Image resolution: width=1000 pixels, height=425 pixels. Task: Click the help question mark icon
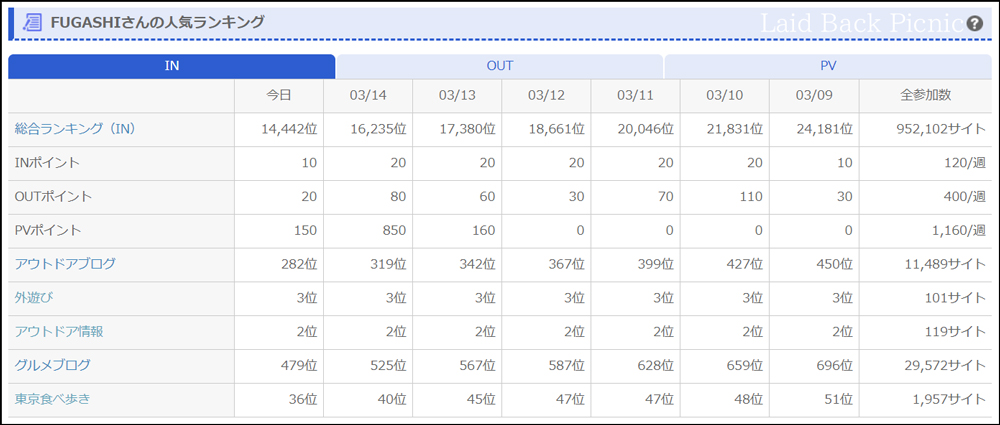pyautogui.click(x=974, y=24)
